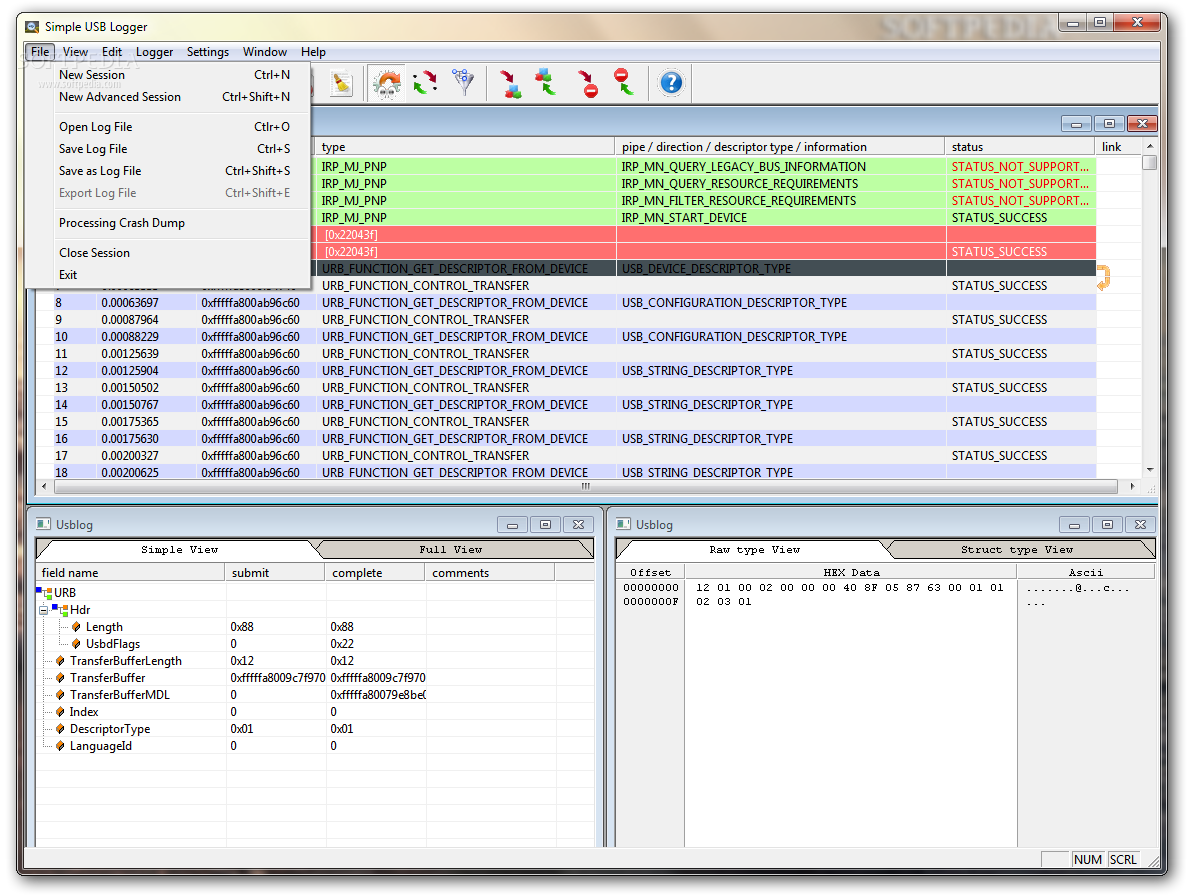Click the 'HEX Data' column header
Viewport: 1188px width, 896px height.
pyautogui.click(x=851, y=572)
